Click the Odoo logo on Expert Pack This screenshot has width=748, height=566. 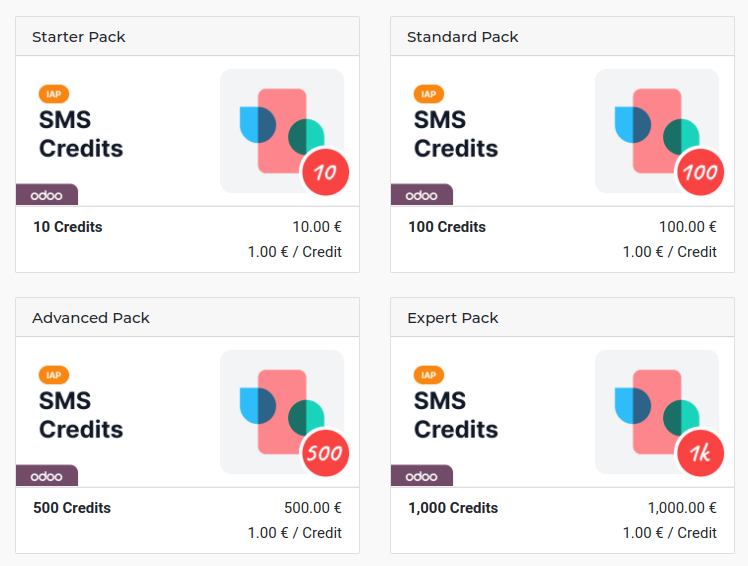[x=422, y=476]
